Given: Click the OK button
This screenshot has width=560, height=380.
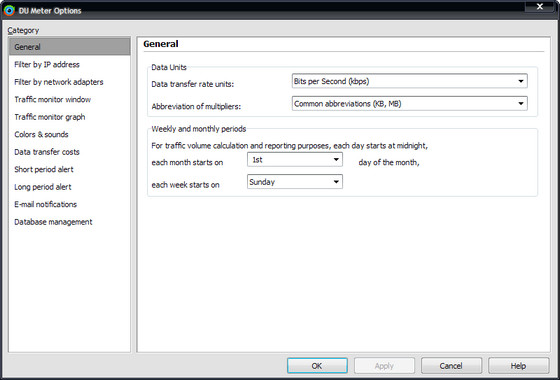Looking at the screenshot, I should (317, 366).
